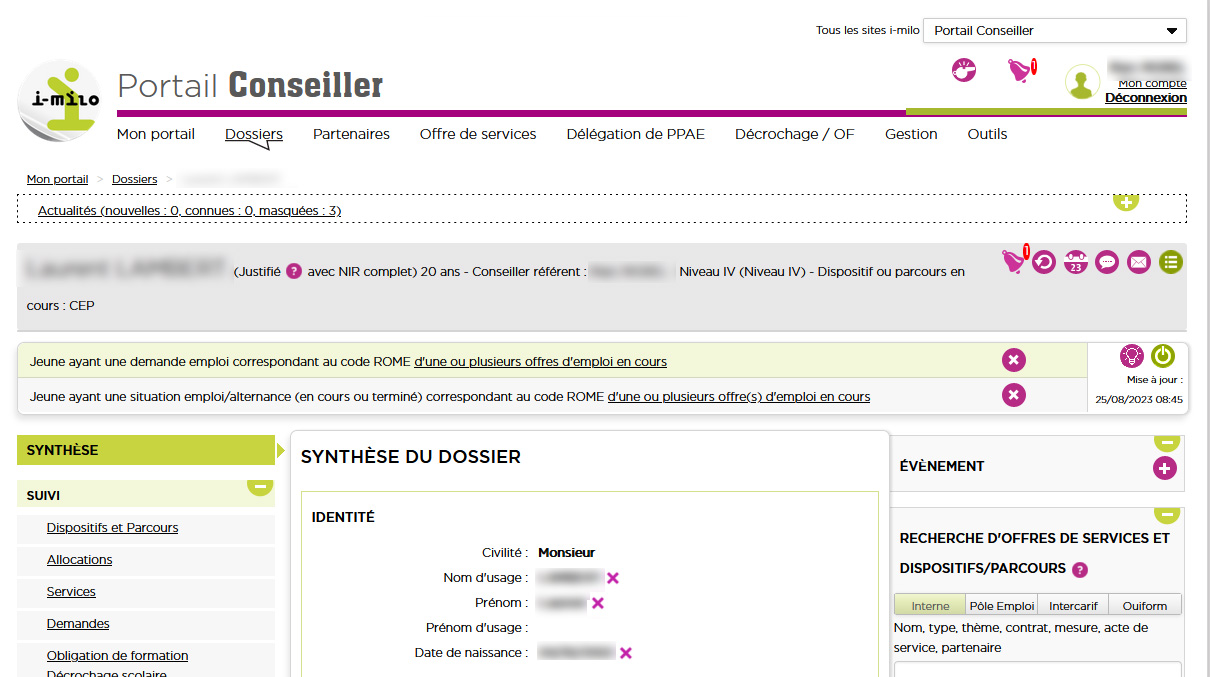The image size is (1210, 677).
Task: Click the help icon next to Justifié
Action: pos(294,271)
